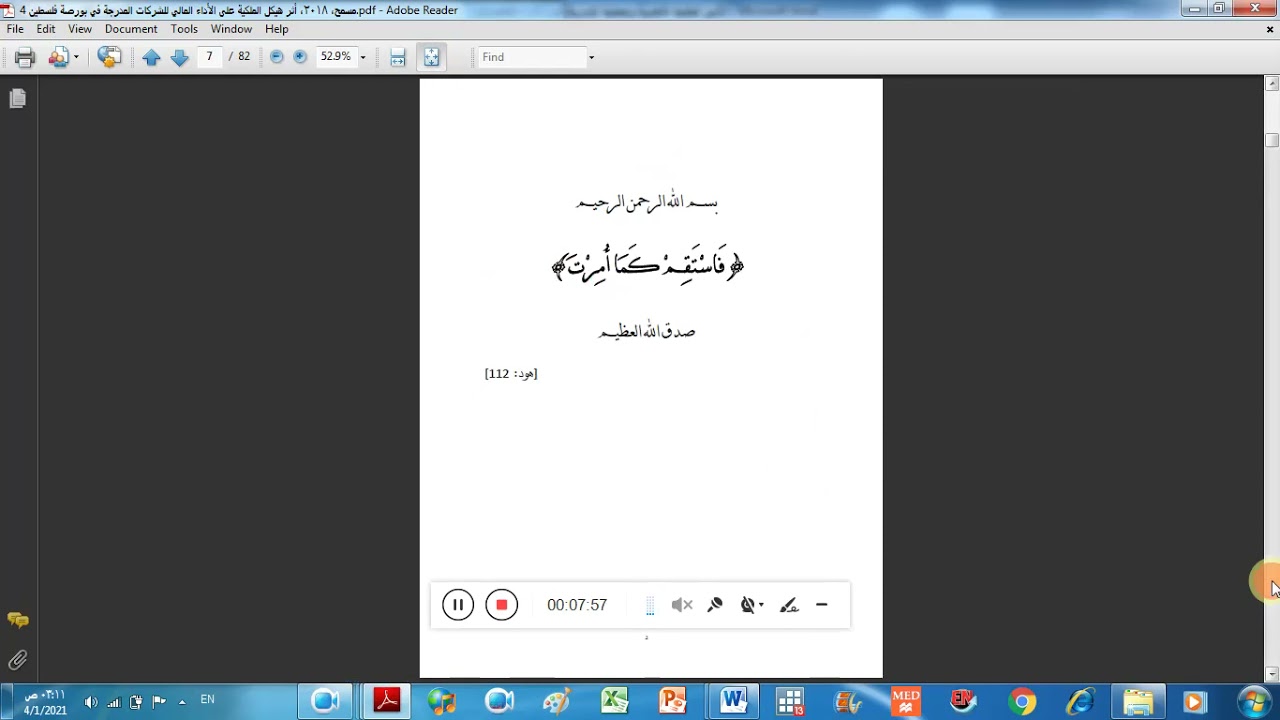Click the Windows Start orb
Screen dimensions: 1280x720
1254,701
